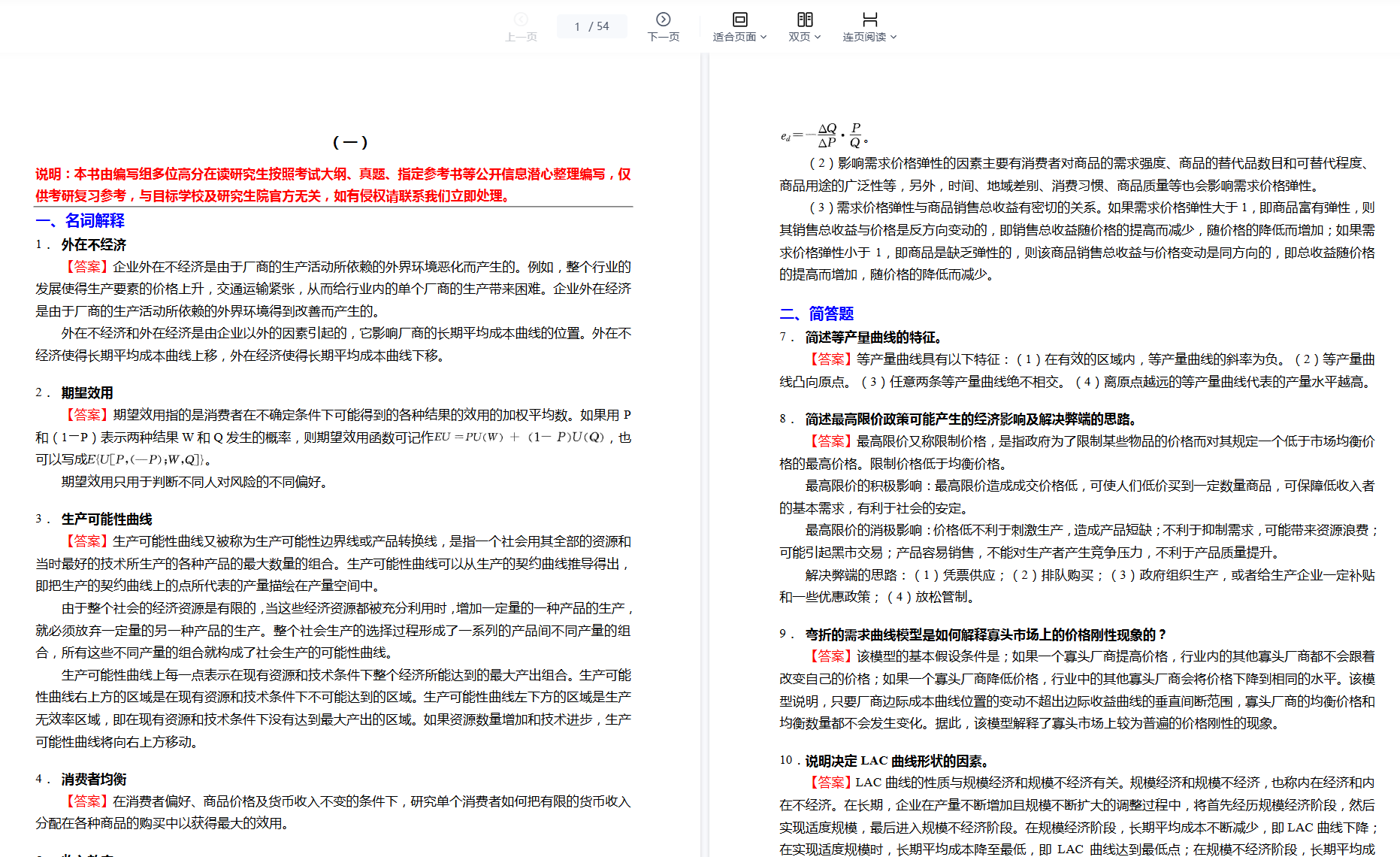Click the term heading 外在不经济

pos(94,244)
